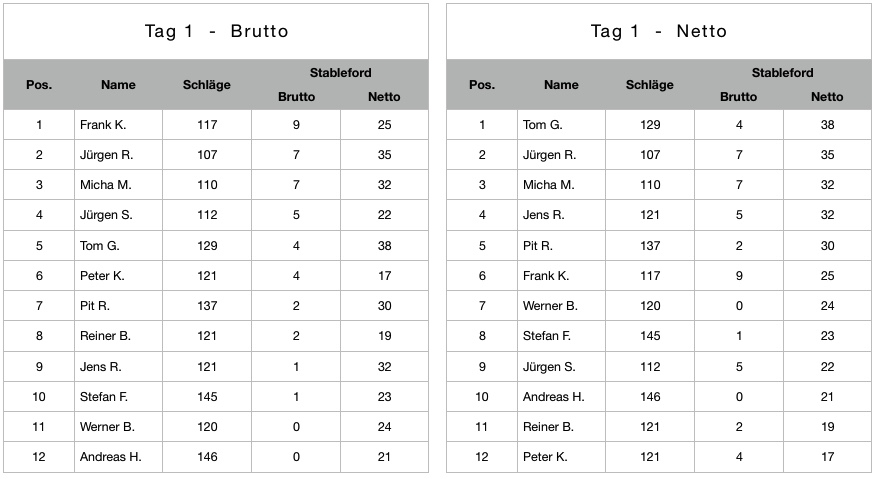Viewport: 877px width, 479px height.
Task: Select Tom G. in the Netto table
Action: (543, 125)
